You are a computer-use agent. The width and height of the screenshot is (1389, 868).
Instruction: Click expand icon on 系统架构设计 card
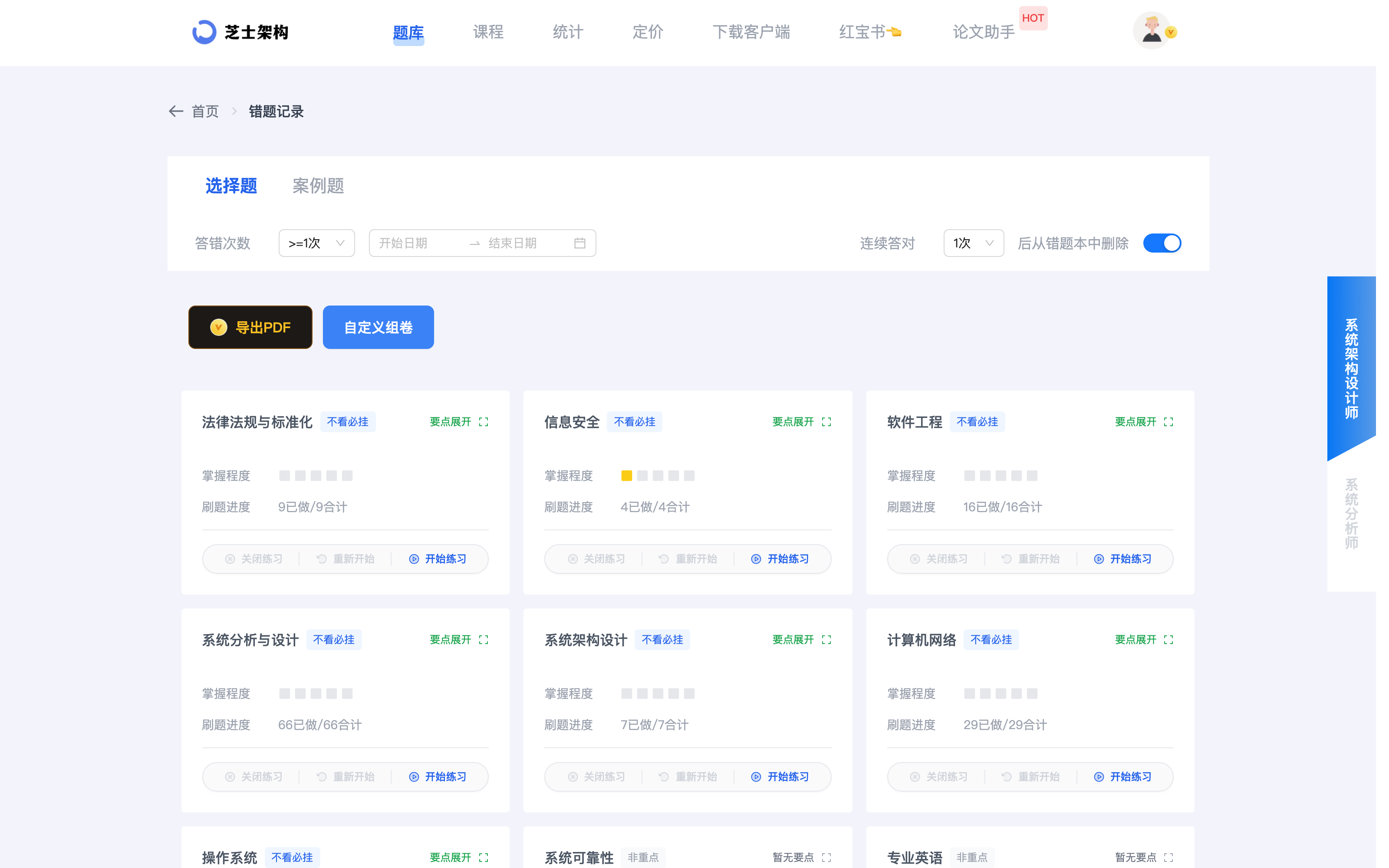tap(826, 640)
